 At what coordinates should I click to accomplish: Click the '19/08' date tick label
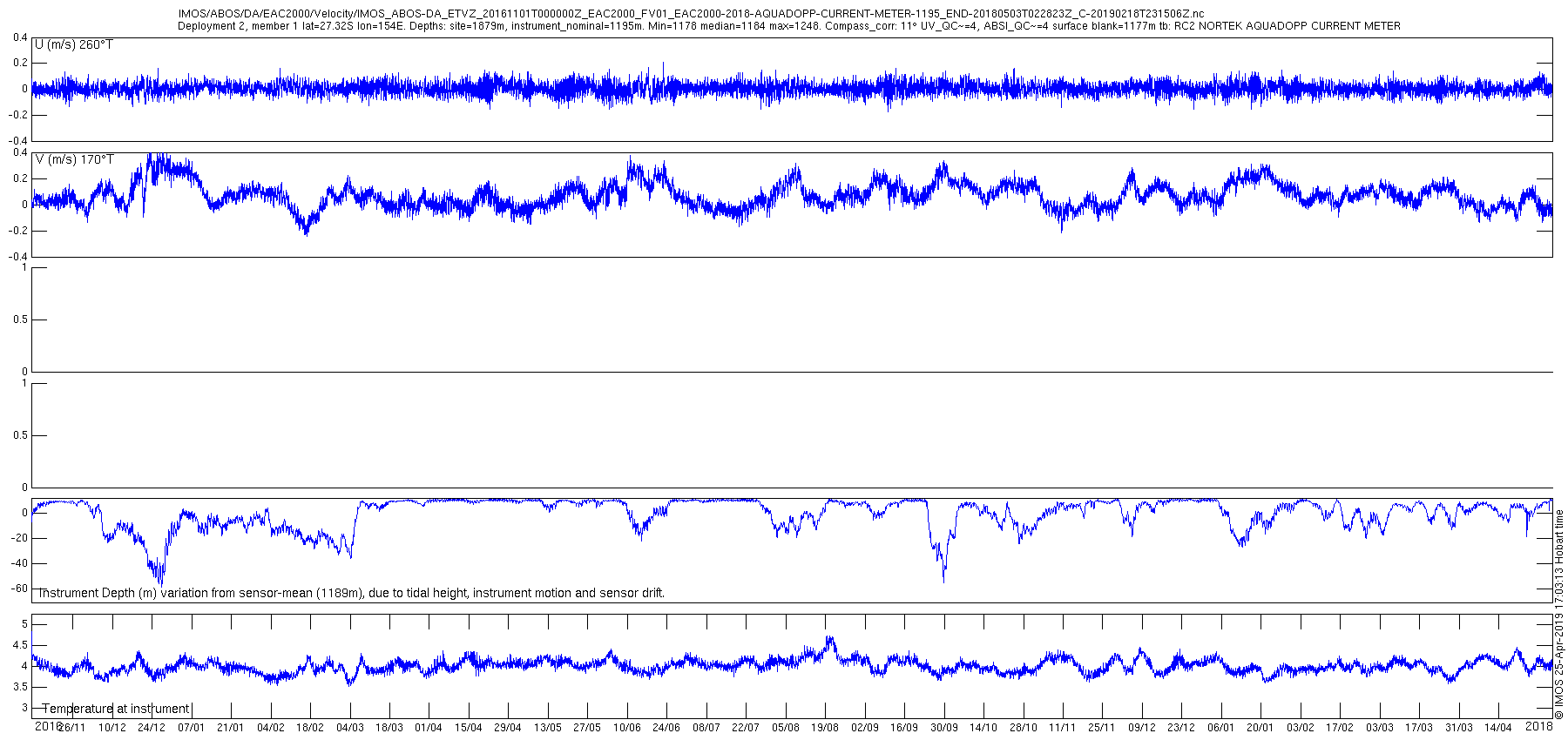click(825, 728)
